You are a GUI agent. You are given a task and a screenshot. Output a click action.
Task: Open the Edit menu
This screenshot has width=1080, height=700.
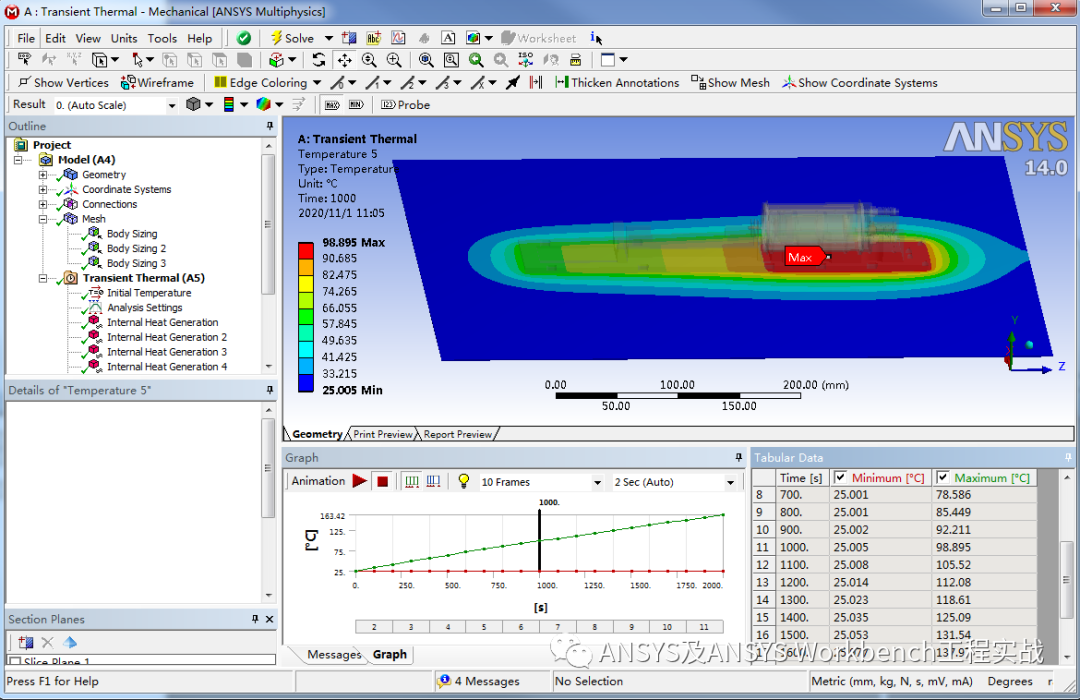[x=55, y=39]
